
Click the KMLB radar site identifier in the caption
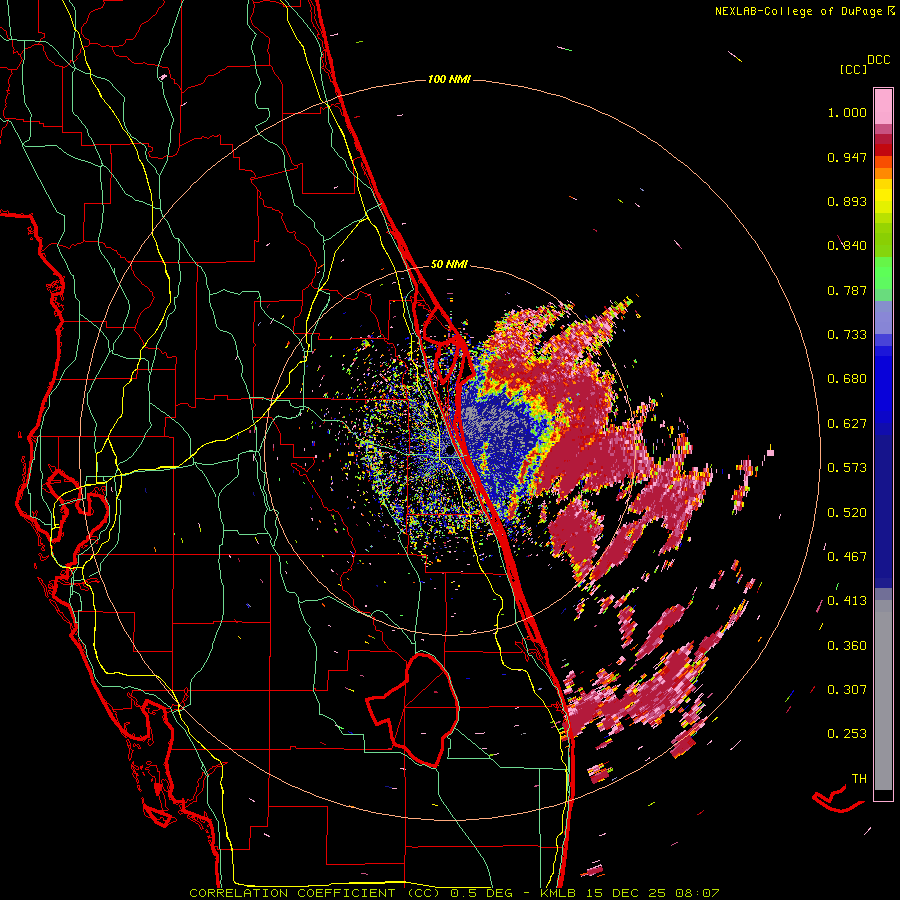(x=559, y=893)
